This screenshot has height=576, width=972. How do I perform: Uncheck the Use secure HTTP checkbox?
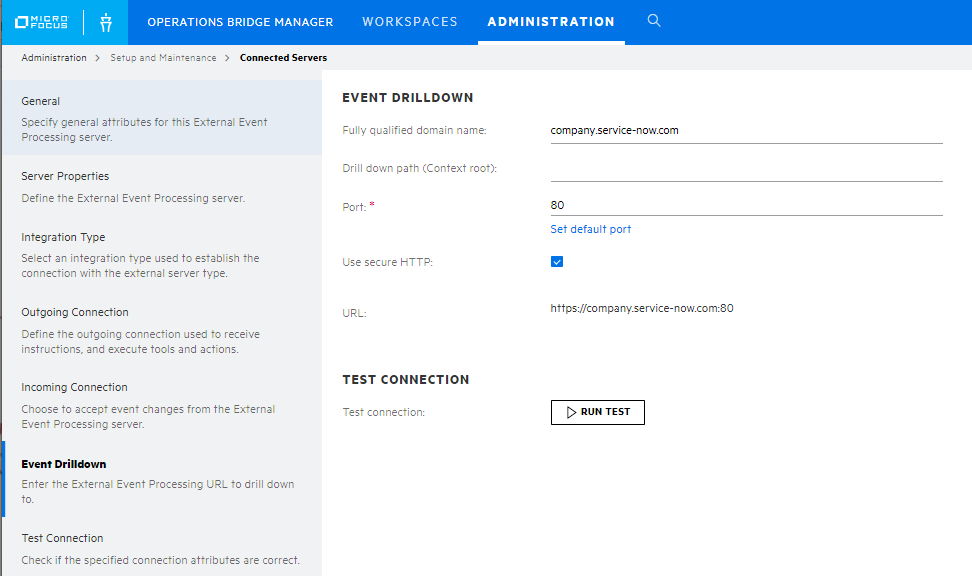click(557, 262)
